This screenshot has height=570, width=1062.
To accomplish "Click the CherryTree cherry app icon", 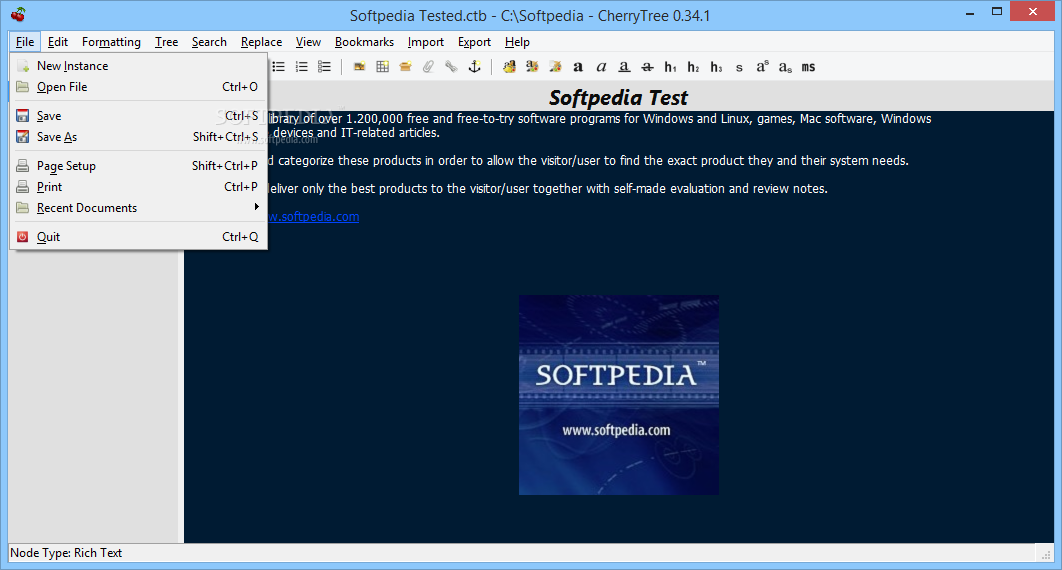I will [18, 14].
